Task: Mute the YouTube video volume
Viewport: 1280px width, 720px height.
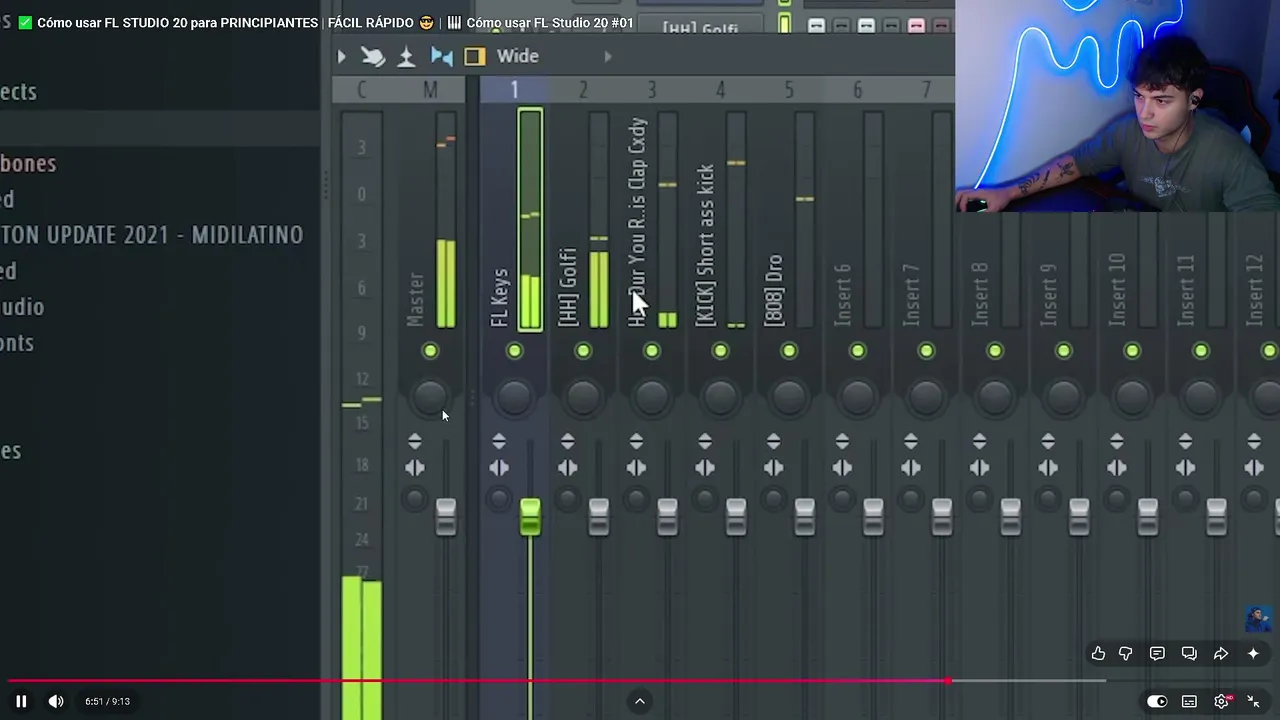Action: click(56, 701)
